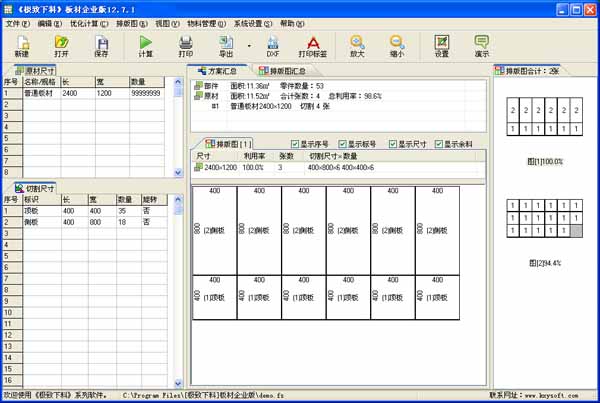Uncheck the 显示尺寸 checkbox

(x=393, y=144)
